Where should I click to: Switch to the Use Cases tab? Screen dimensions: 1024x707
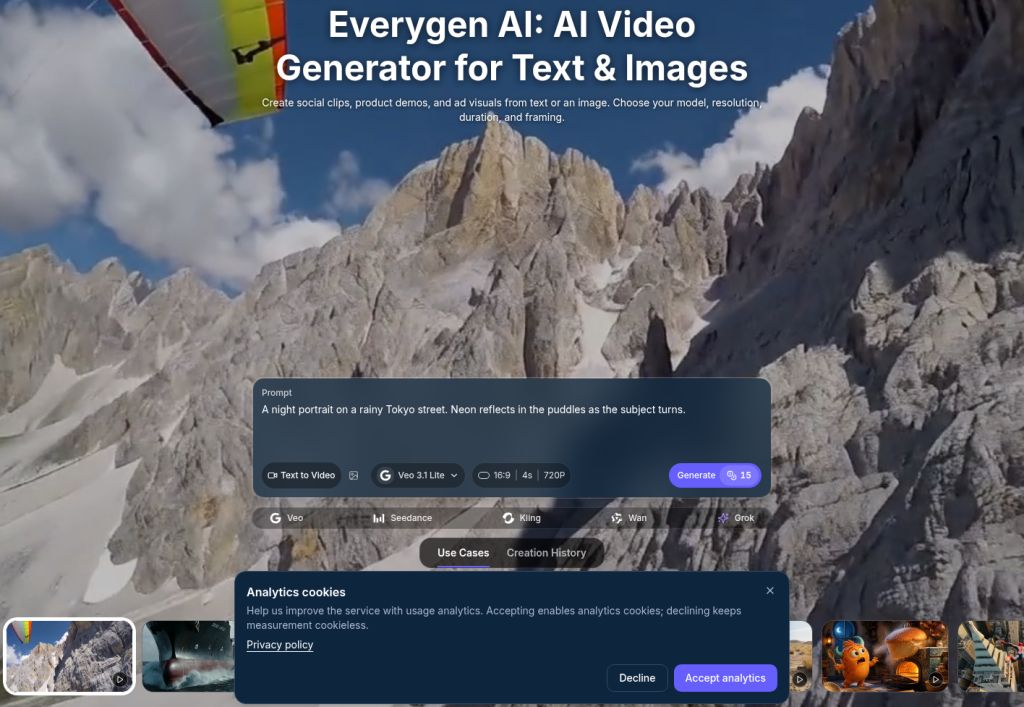tap(463, 553)
